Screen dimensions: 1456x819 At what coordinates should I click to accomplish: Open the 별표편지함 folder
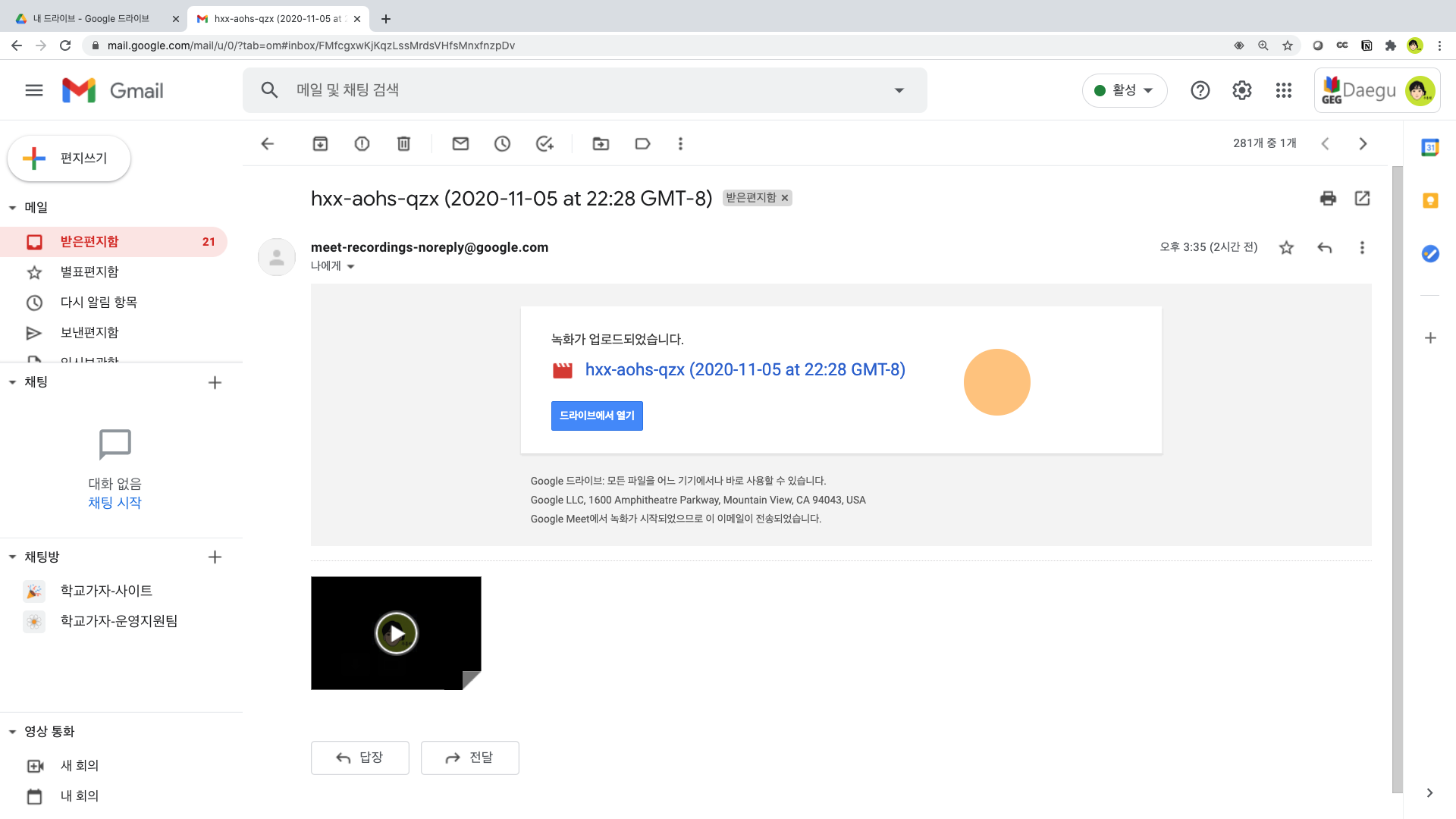(x=89, y=271)
